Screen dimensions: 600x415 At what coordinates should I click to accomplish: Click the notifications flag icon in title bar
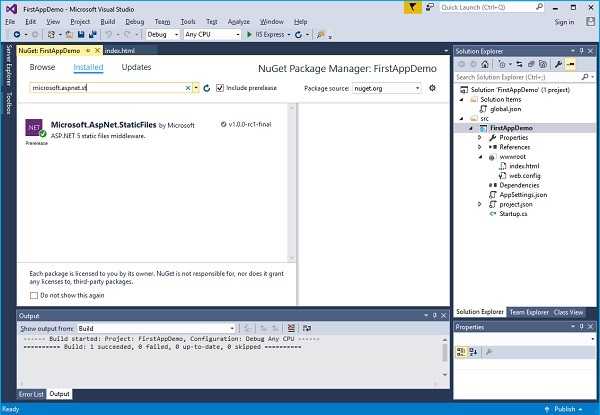[x=412, y=7]
